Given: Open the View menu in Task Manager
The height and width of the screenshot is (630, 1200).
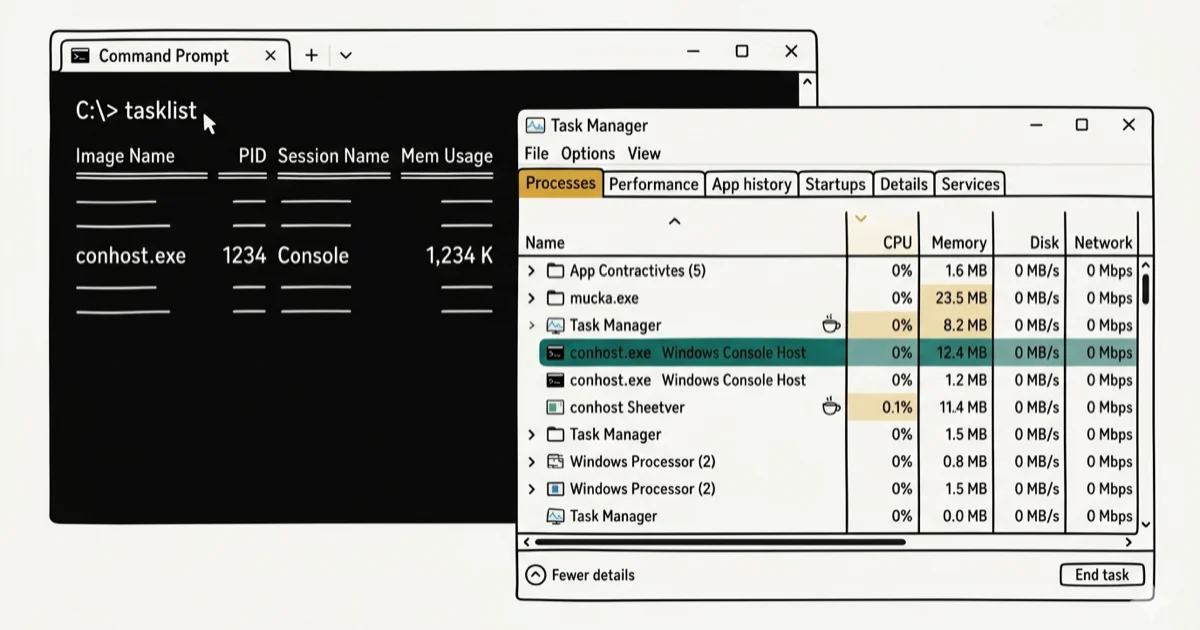Looking at the screenshot, I should point(644,153).
